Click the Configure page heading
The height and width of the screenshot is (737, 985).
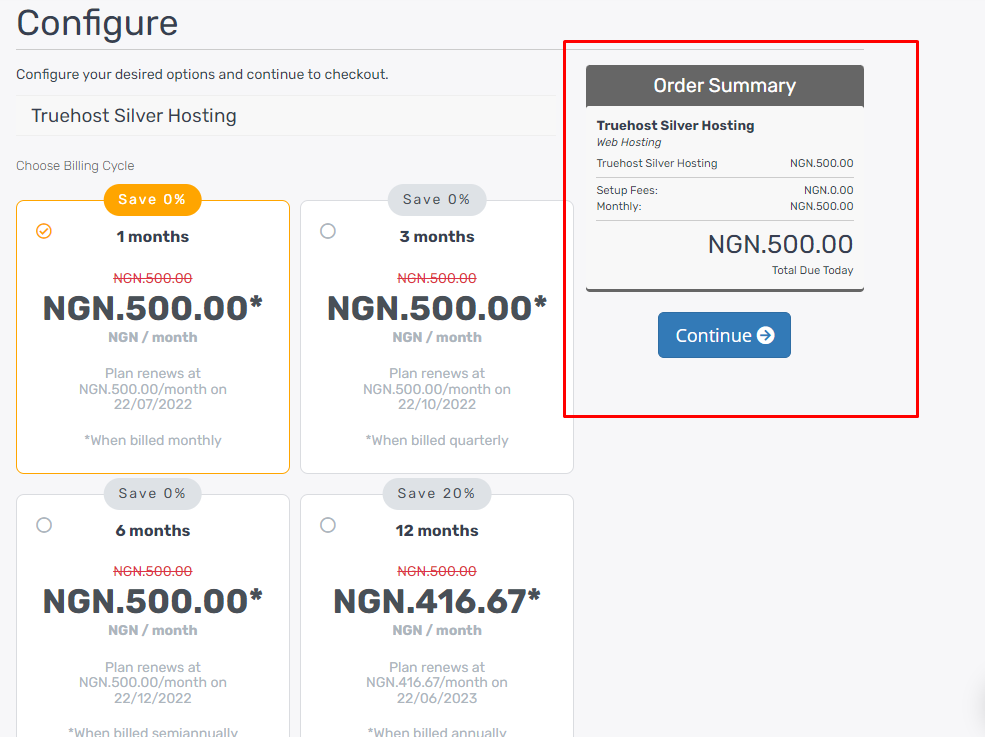[97, 22]
